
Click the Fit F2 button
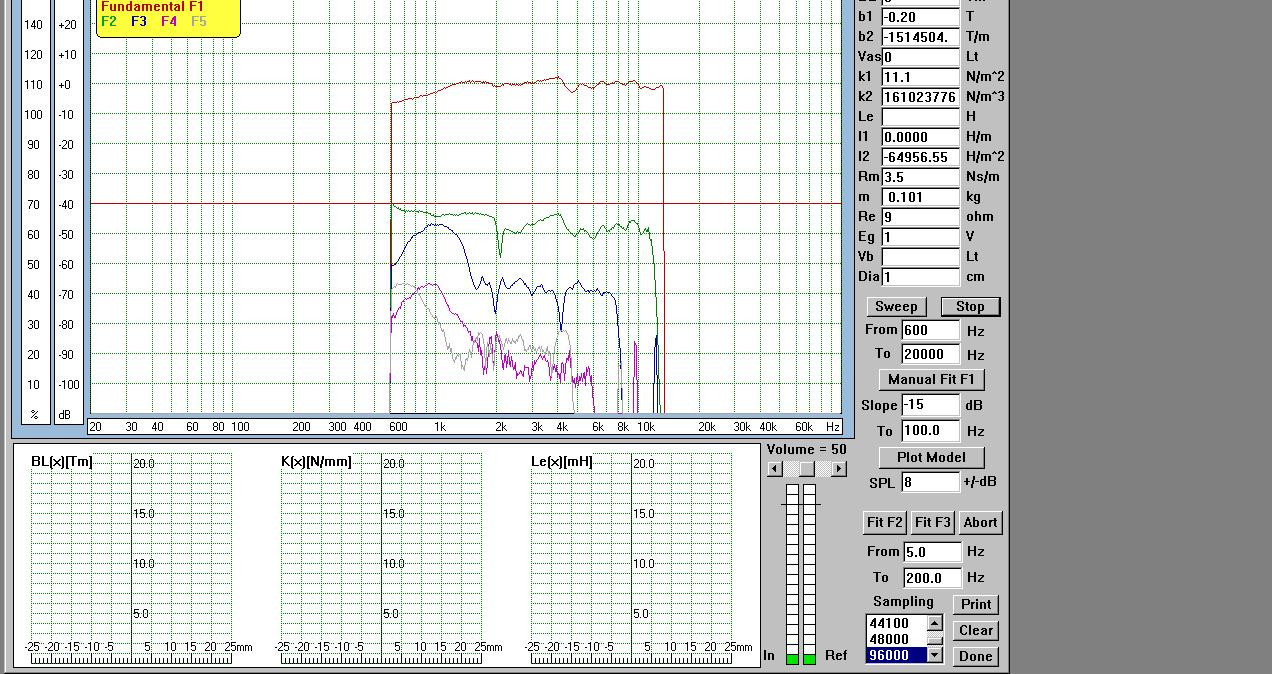pos(885,522)
